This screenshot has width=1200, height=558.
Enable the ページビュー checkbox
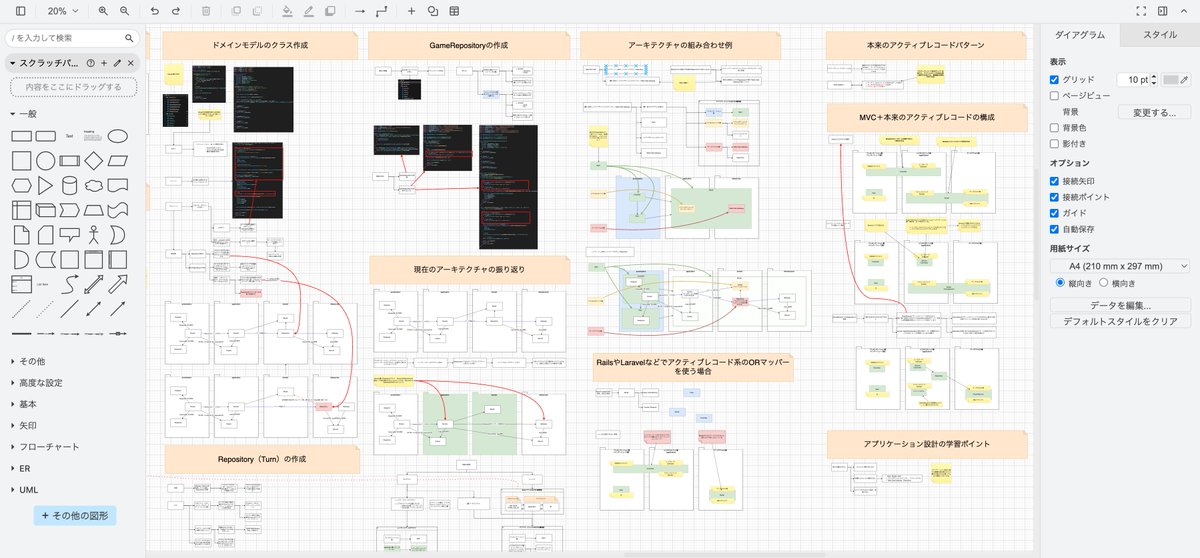(x=1054, y=96)
